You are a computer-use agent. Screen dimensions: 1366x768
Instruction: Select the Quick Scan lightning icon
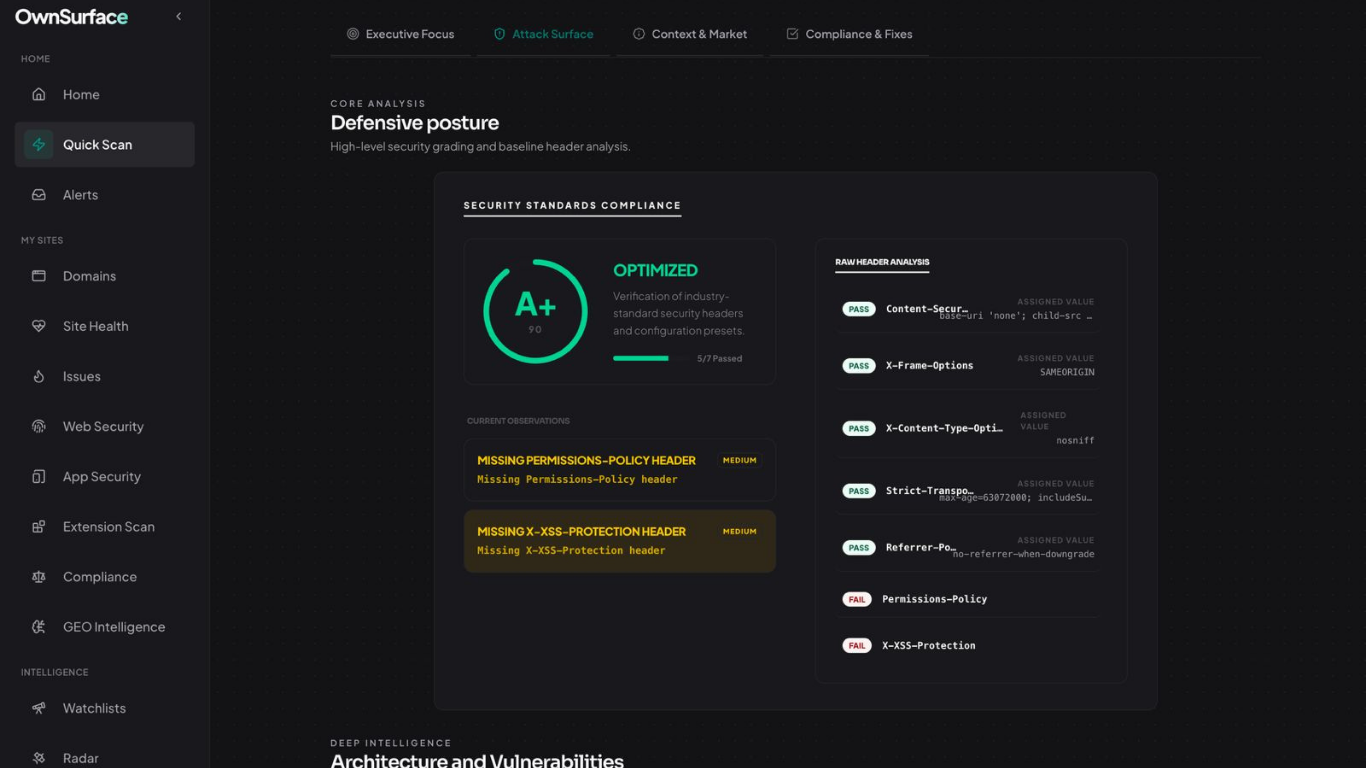(39, 144)
